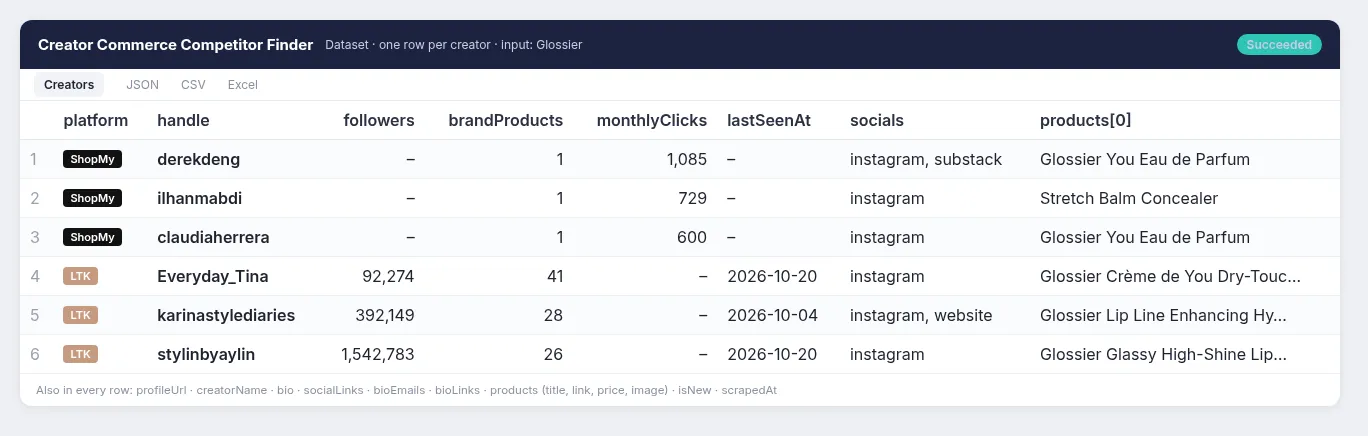Click the LTK badge in karinastylediaries row
Screen dimensions: 1368x436
coord(80,315)
